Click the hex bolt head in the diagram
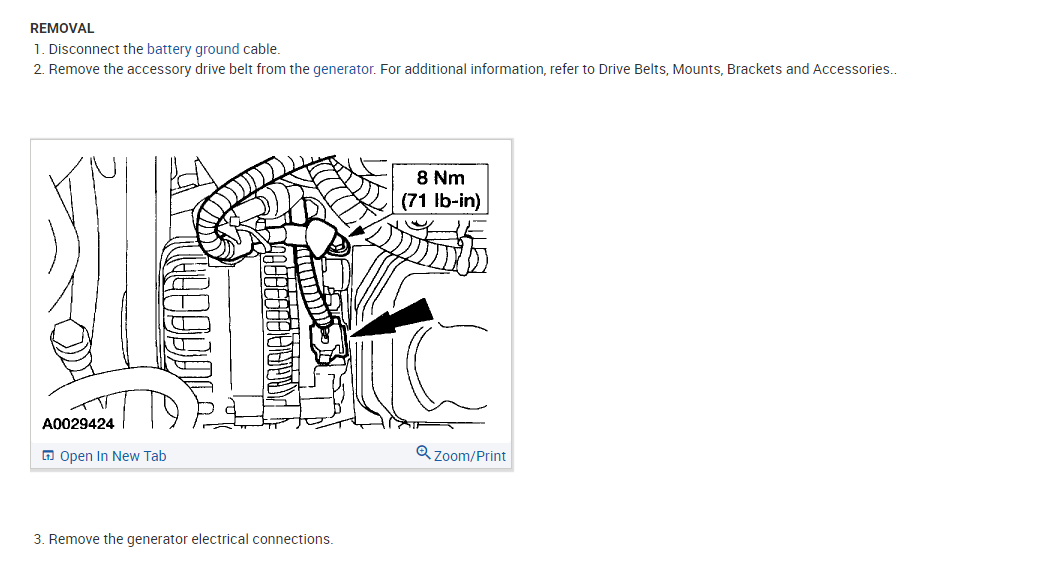This screenshot has height=578, width=1040. [70, 338]
